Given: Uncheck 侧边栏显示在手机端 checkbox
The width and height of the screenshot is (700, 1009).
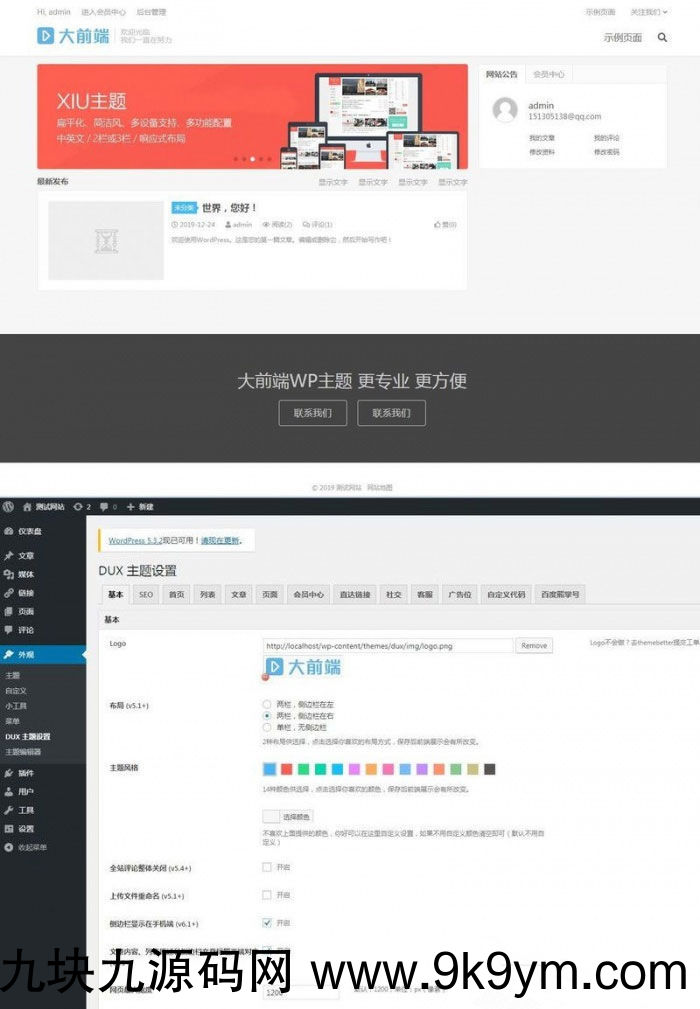Looking at the screenshot, I should pyautogui.click(x=267, y=922).
